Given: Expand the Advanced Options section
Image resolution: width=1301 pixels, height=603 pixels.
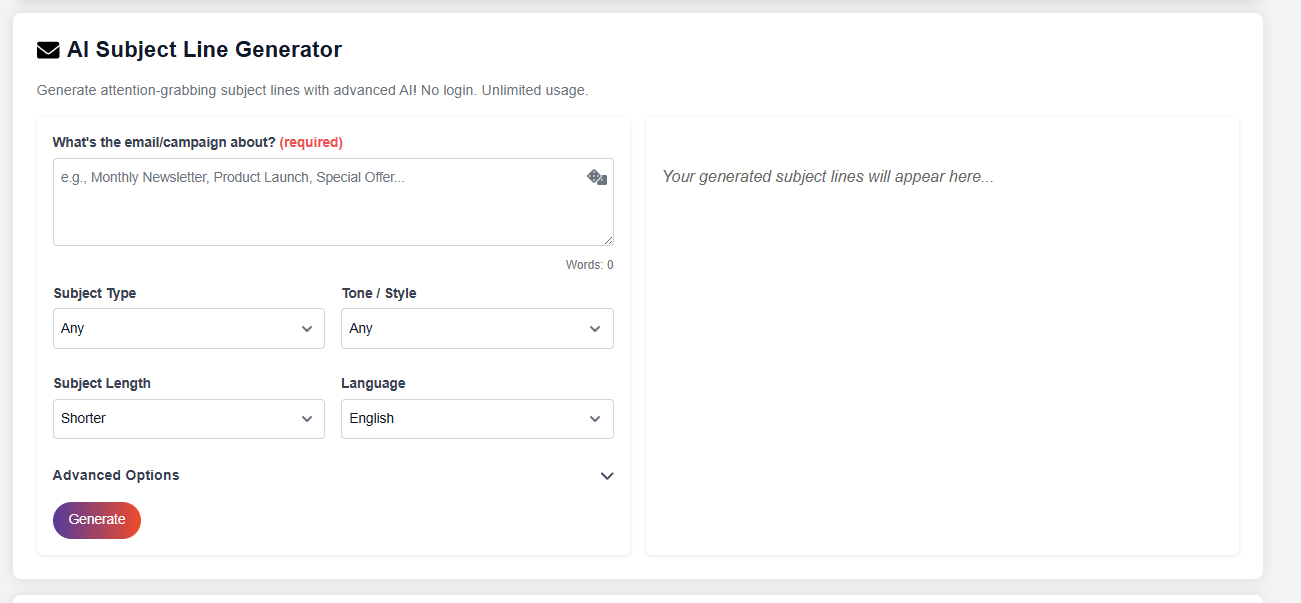Looking at the screenshot, I should pos(116,475).
